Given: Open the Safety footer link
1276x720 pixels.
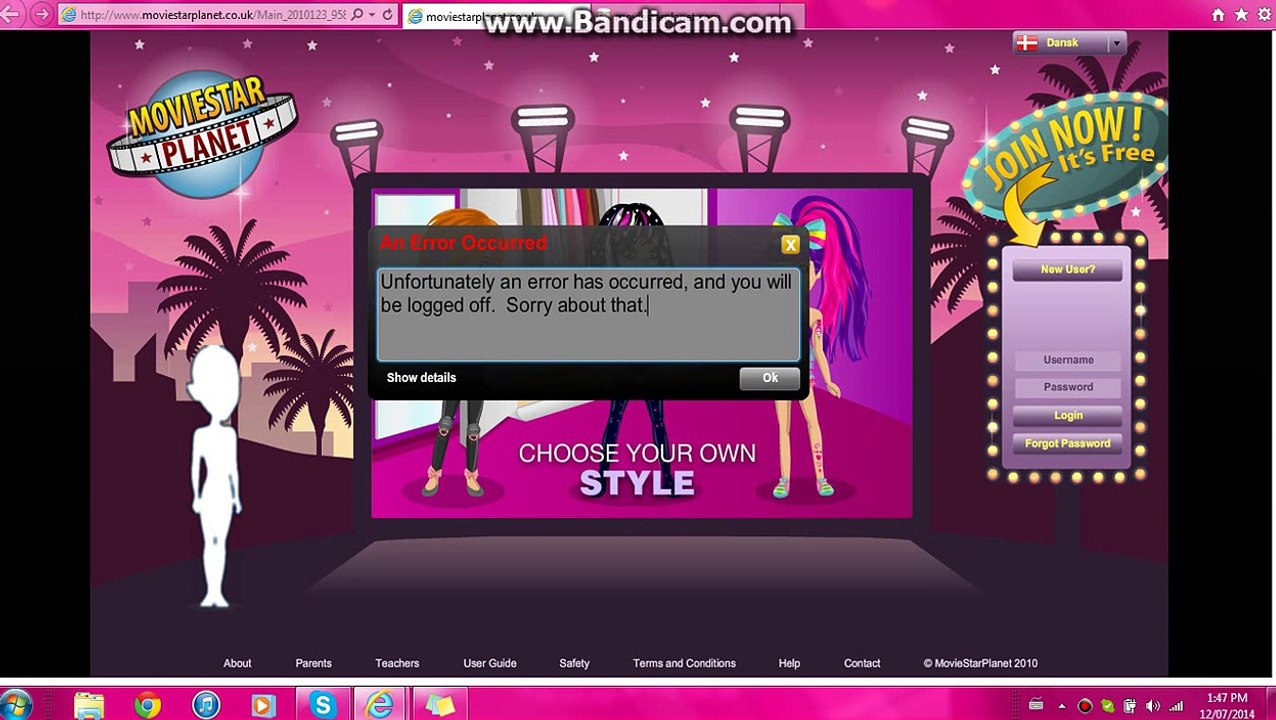Looking at the screenshot, I should [x=574, y=663].
